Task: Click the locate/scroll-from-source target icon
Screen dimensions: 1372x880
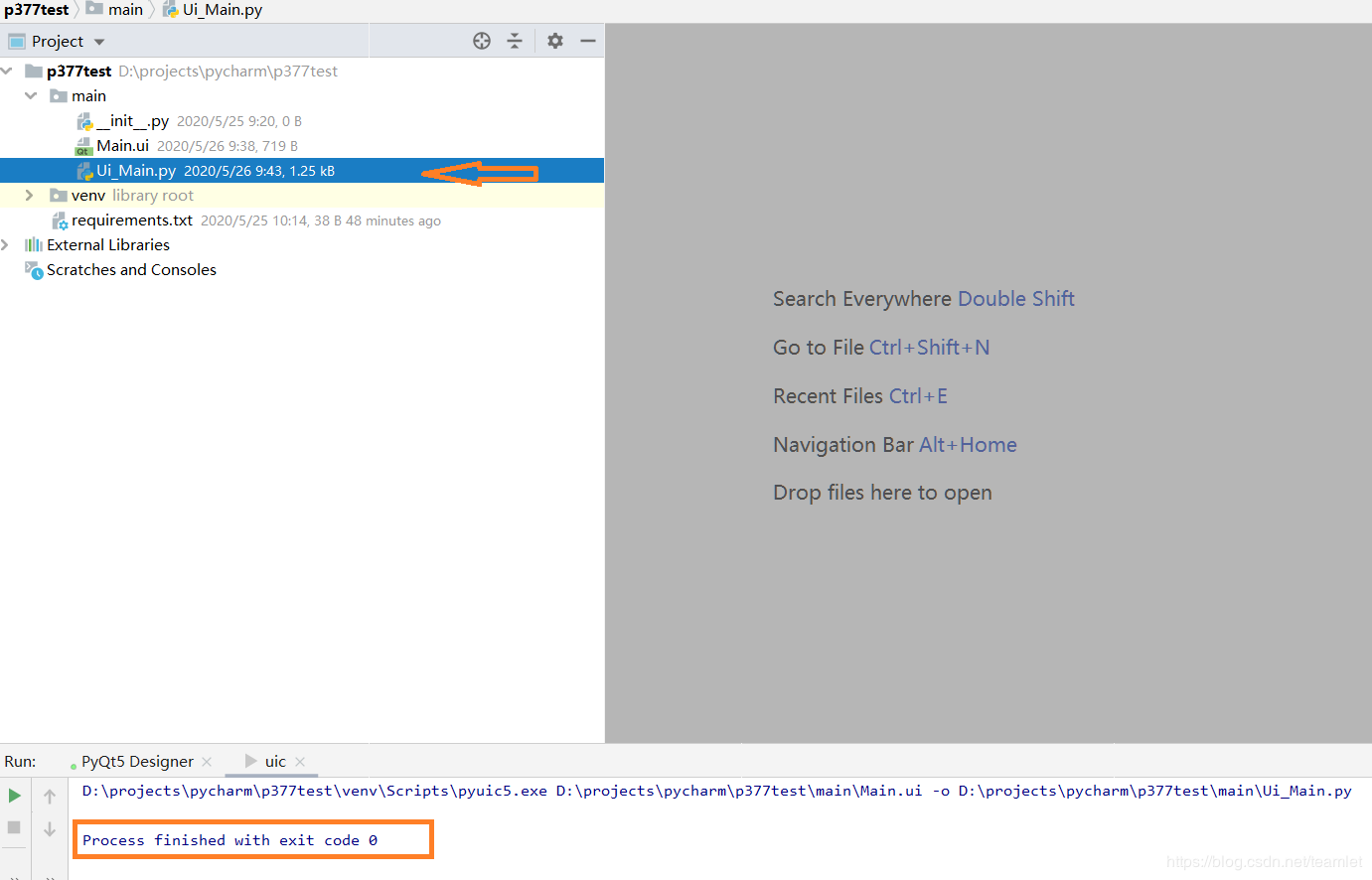Action: [x=482, y=41]
